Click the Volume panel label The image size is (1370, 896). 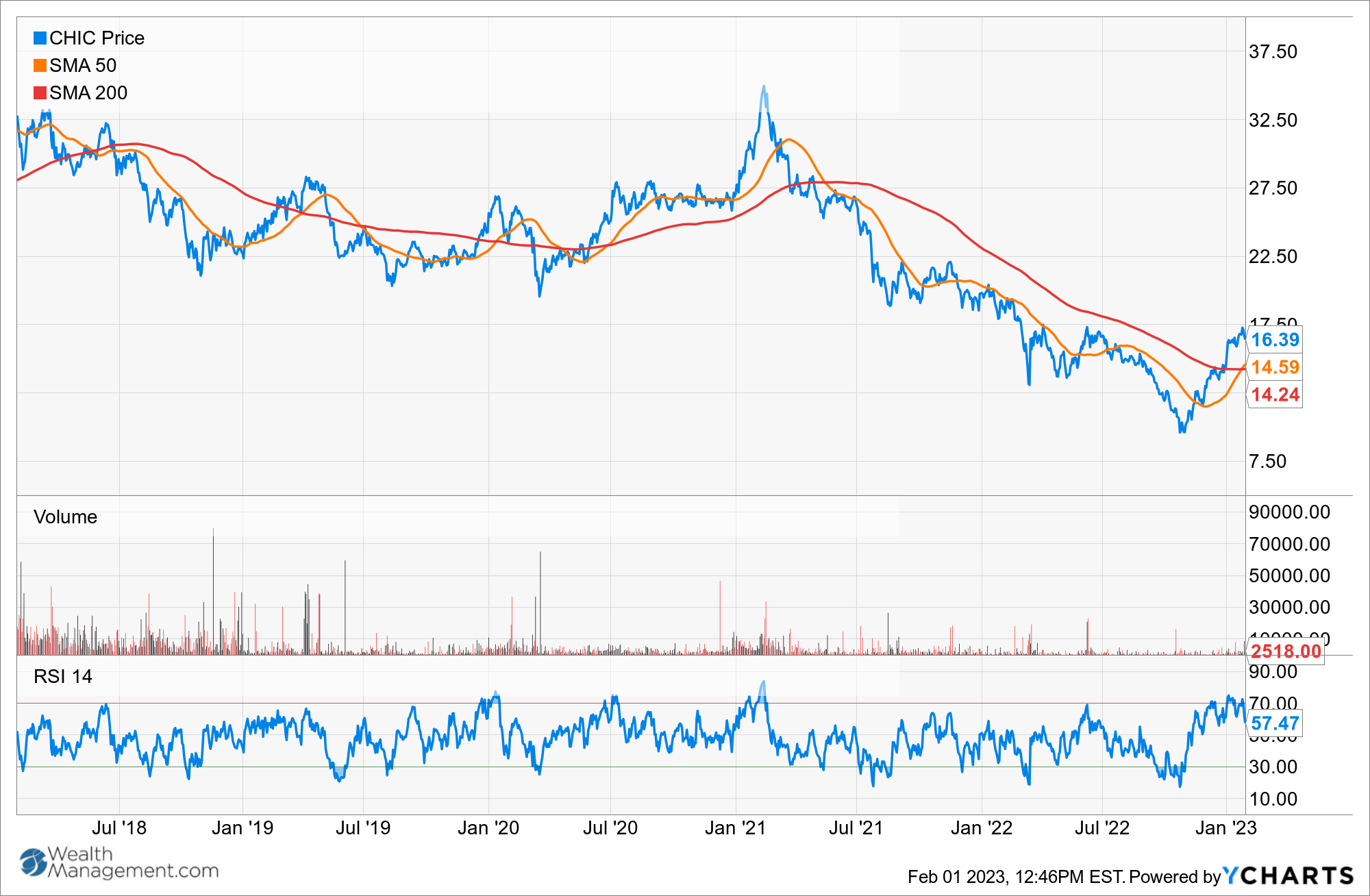[65, 517]
